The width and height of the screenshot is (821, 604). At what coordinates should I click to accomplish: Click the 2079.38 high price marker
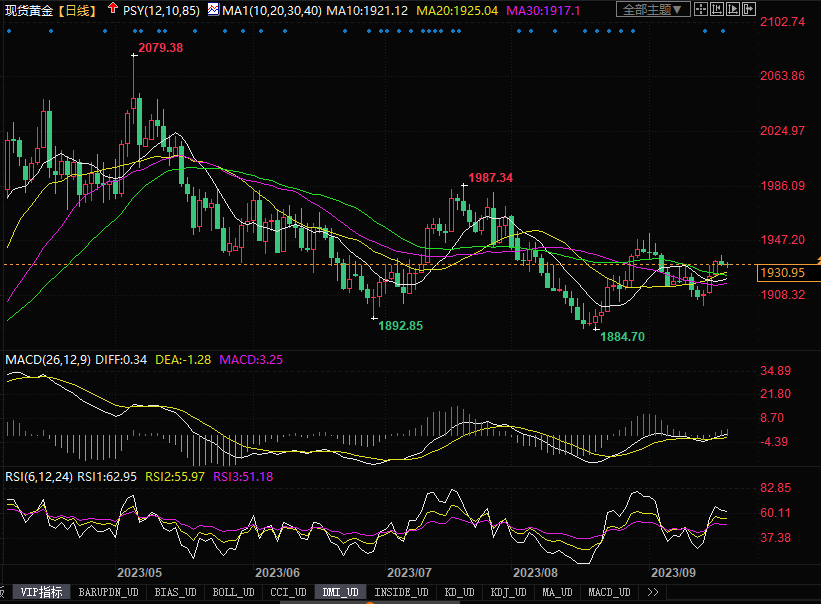(x=160, y=48)
